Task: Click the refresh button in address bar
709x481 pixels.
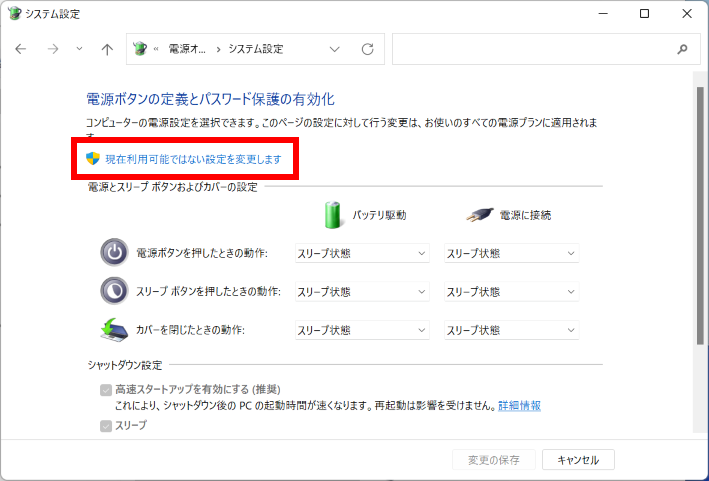Action: pyautogui.click(x=367, y=49)
